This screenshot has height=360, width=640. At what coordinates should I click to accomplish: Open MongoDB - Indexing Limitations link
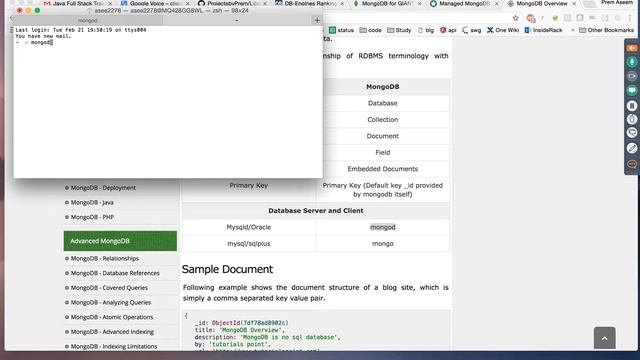(113, 347)
